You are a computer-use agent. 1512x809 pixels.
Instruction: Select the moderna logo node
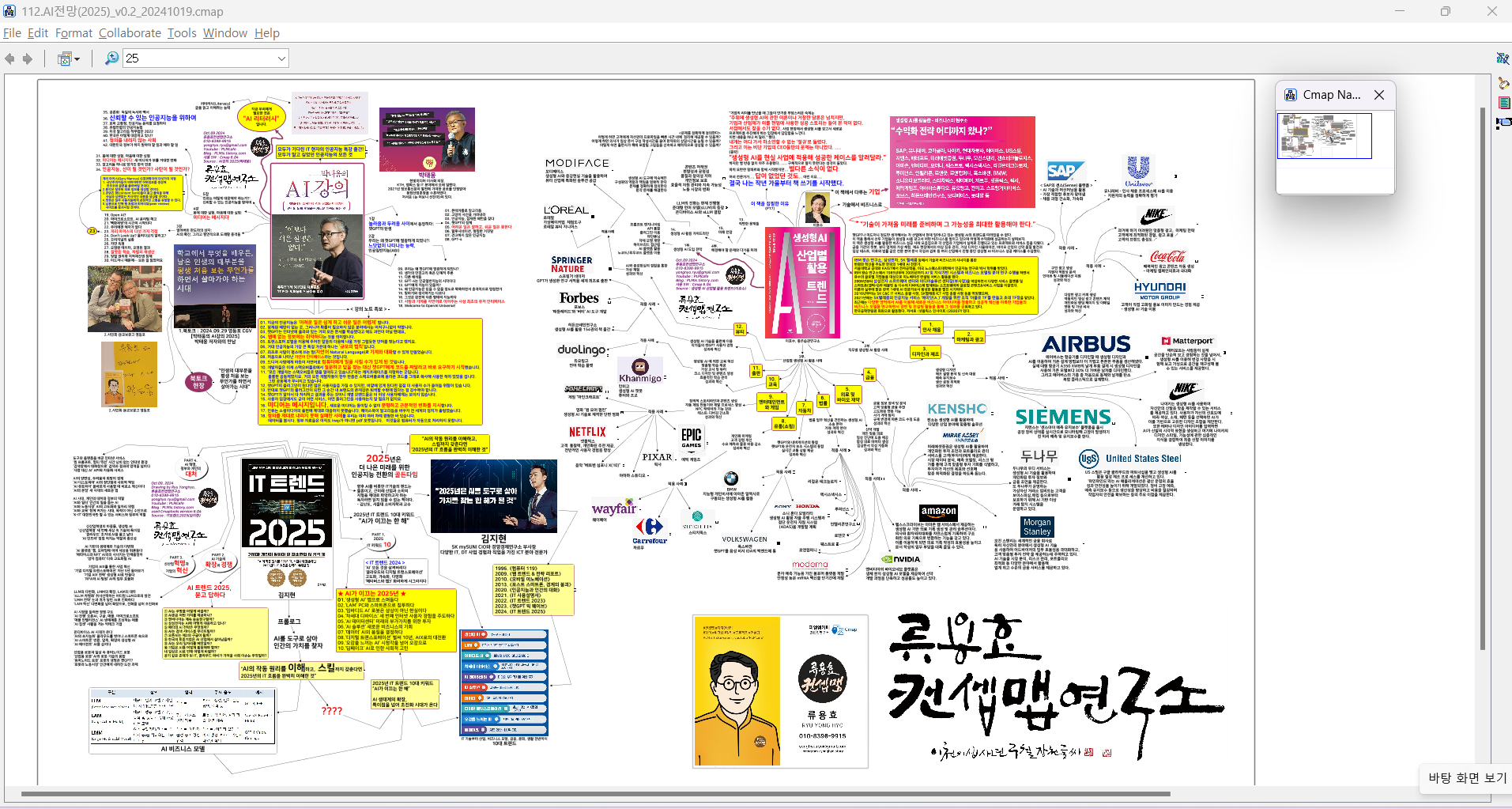(810, 565)
